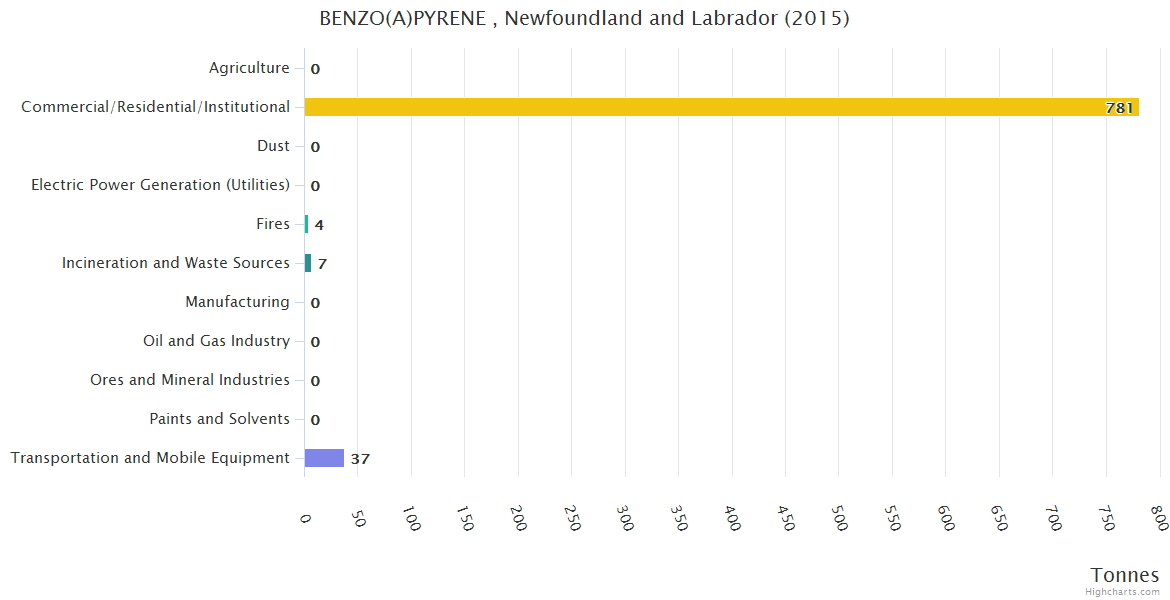Click the Tonnes axis title
This screenshot has height=600, width=1170.
coord(1125,575)
